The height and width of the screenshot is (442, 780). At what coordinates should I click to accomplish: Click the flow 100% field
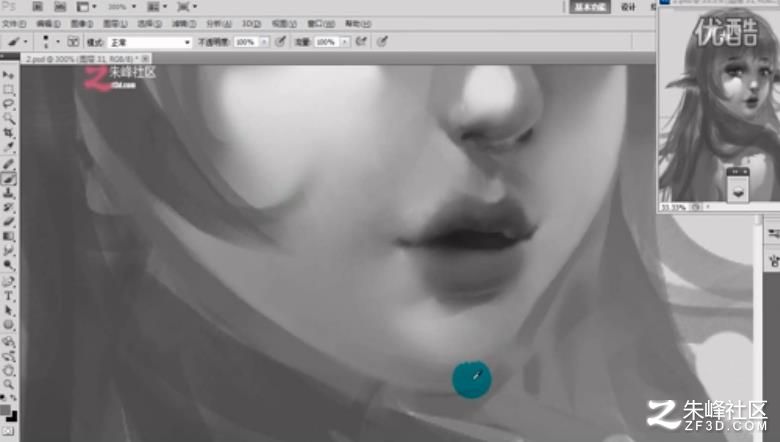pos(327,42)
